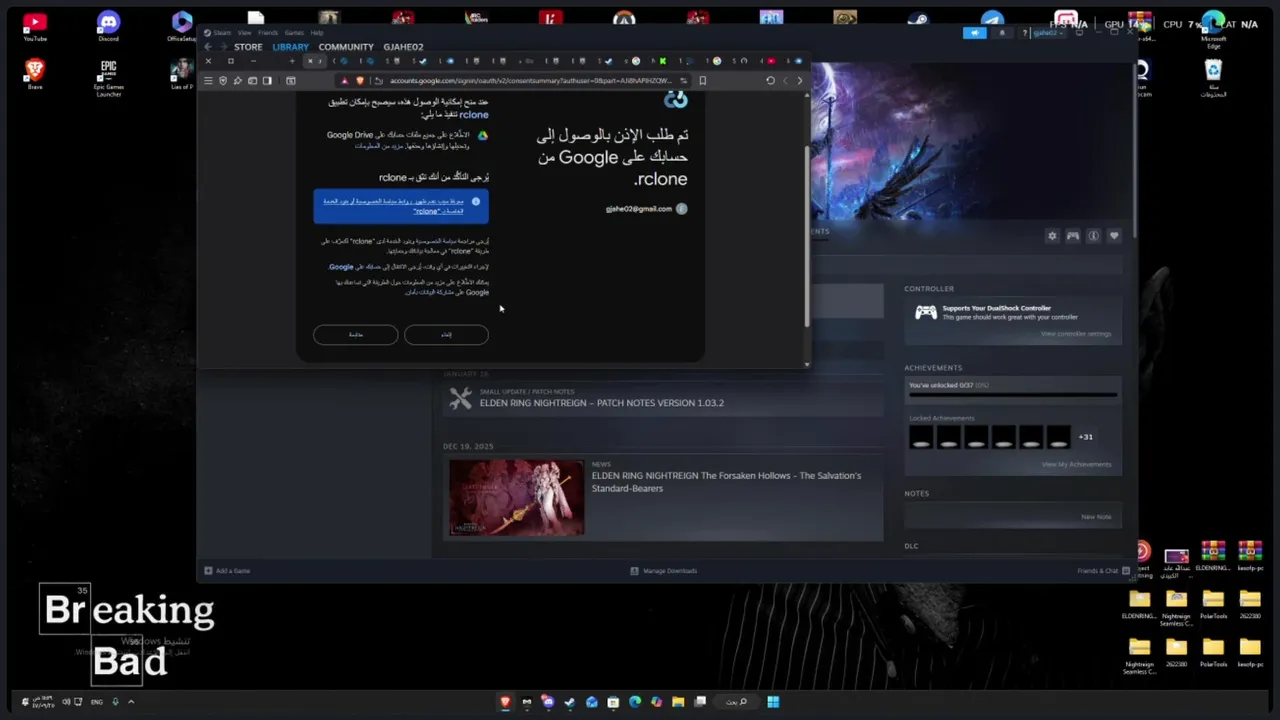
Task: Open Windows Start button on taskbar
Action: coord(773,702)
